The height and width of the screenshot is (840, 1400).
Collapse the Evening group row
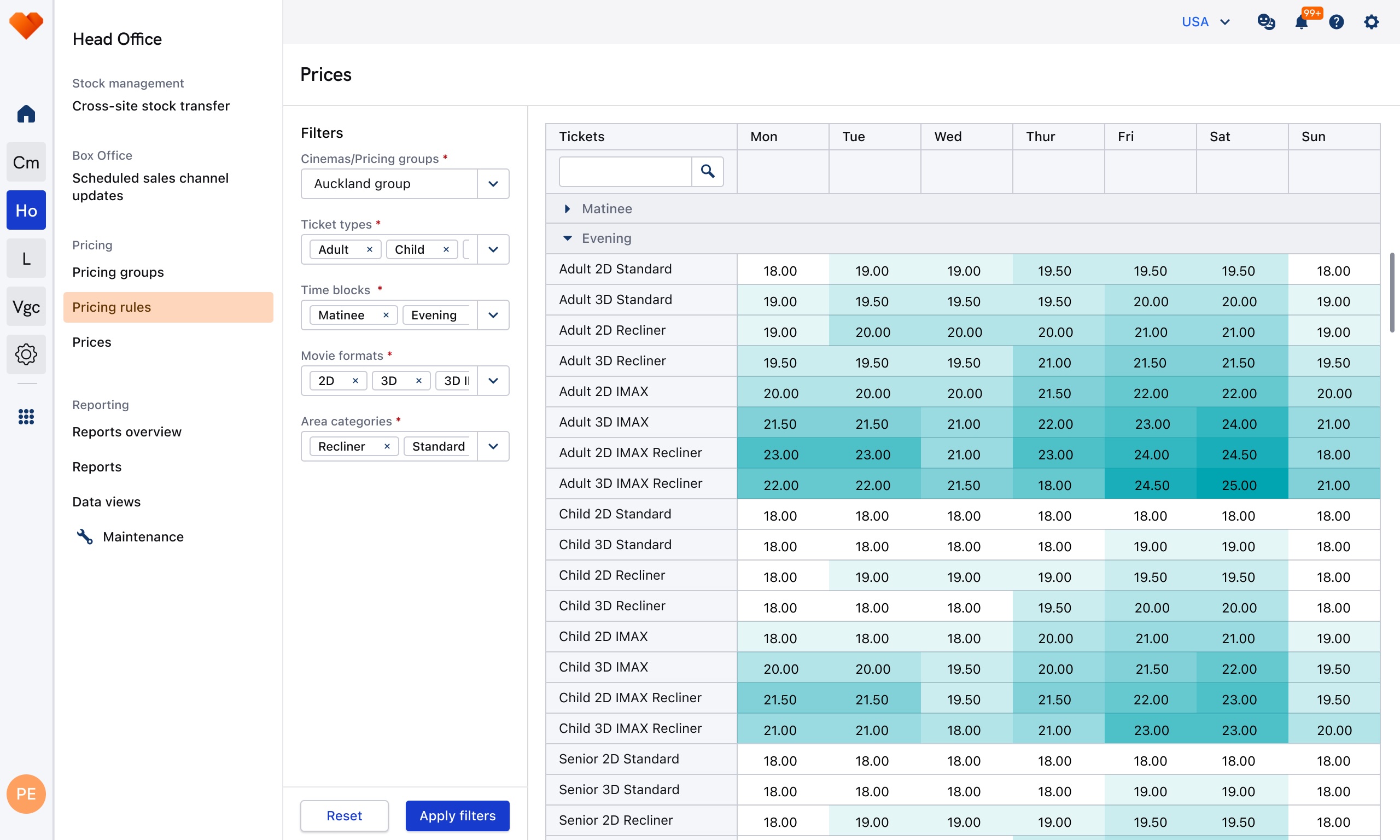point(567,238)
